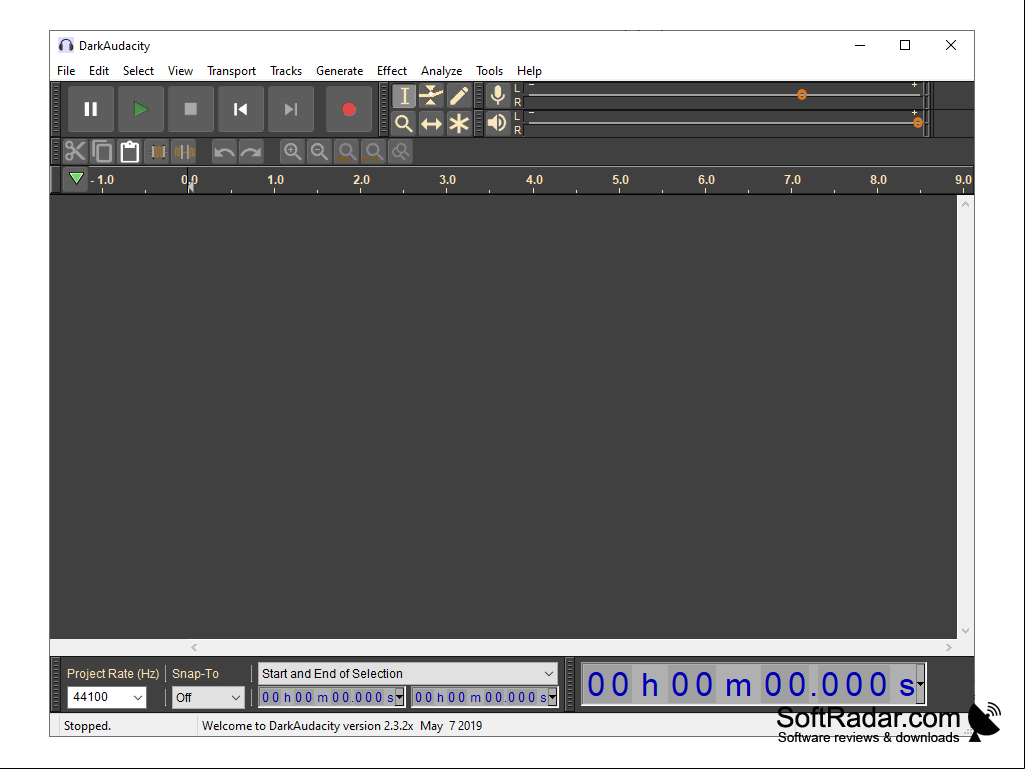Click the Fit Selection to Width icon
The width and height of the screenshot is (1025, 769).
pyautogui.click(x=347, y=152)
